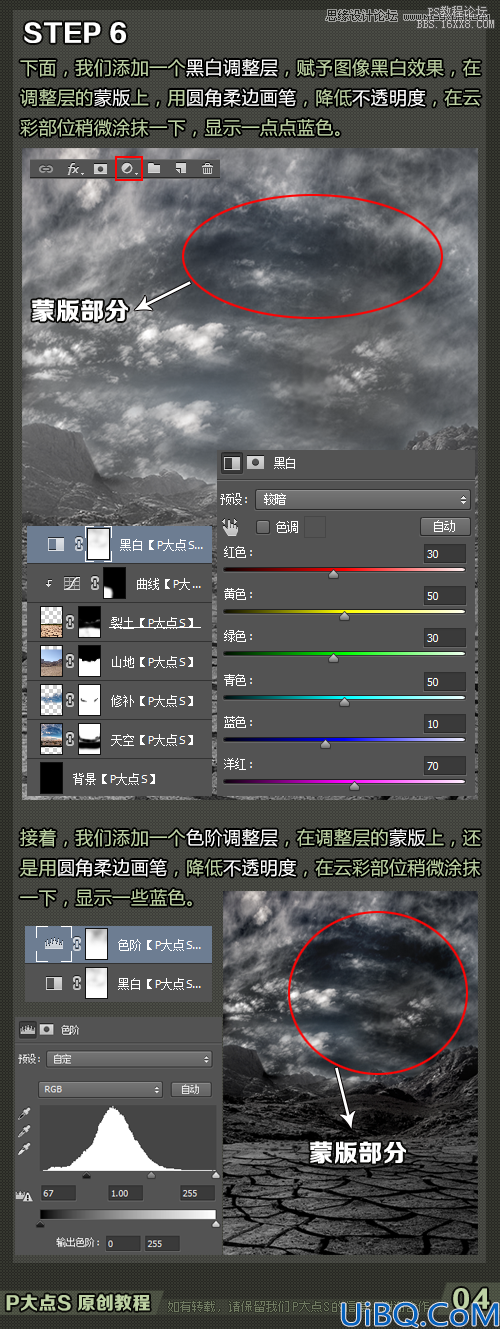Select the 色阶 layer mask thumbnail
Image resolution: width=500 pixels, height=1329 pixels.
pyautogui.click(x=97, y=943)
